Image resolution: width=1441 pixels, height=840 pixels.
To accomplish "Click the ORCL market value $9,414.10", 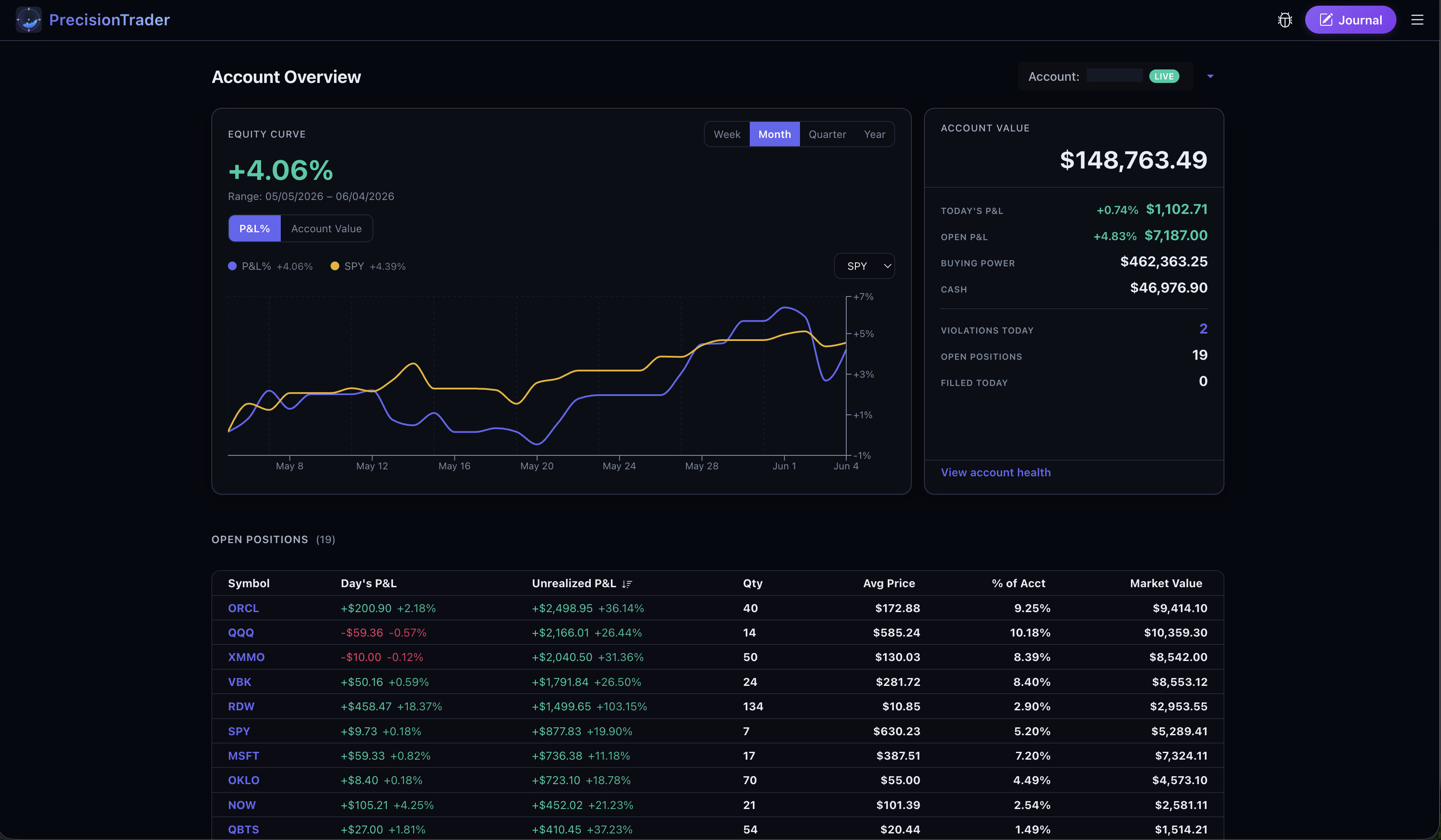I will pyautogui.click(x=1180, y=609).
